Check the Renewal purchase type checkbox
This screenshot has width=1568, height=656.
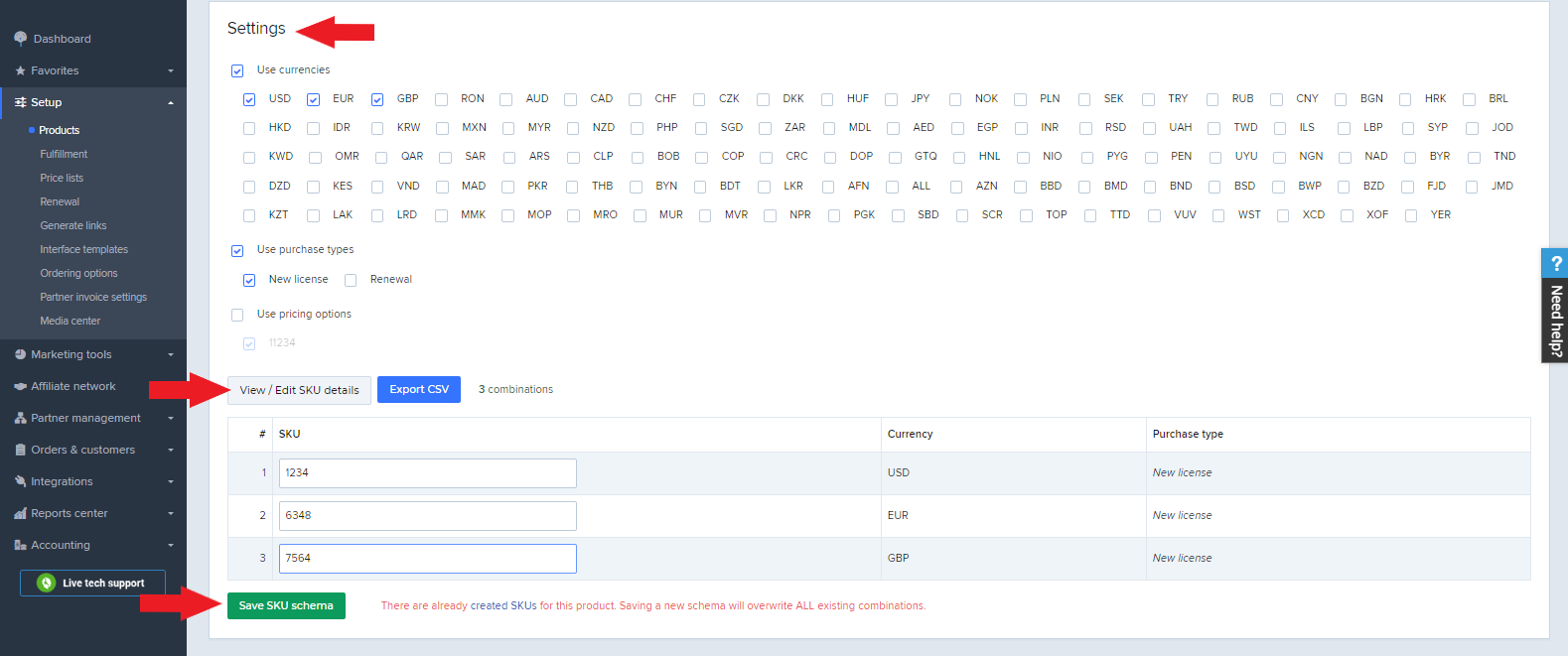[351, 281]
